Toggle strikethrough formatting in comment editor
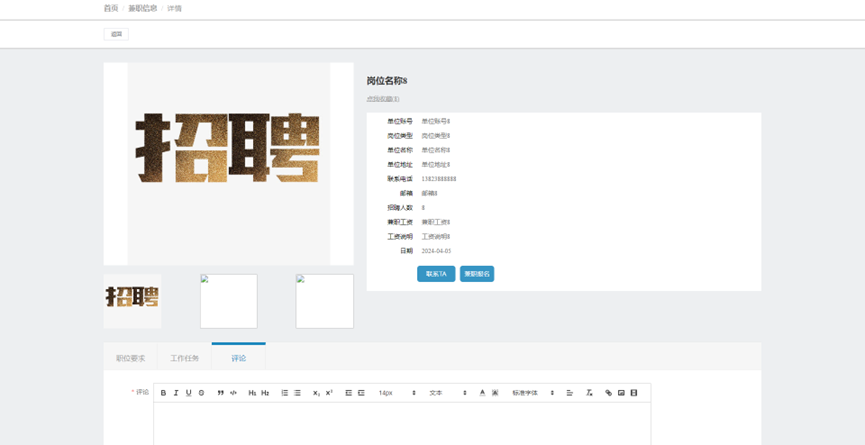Viewport: 865px width, 445px height. pyautogui.click(x=201, y=393)
